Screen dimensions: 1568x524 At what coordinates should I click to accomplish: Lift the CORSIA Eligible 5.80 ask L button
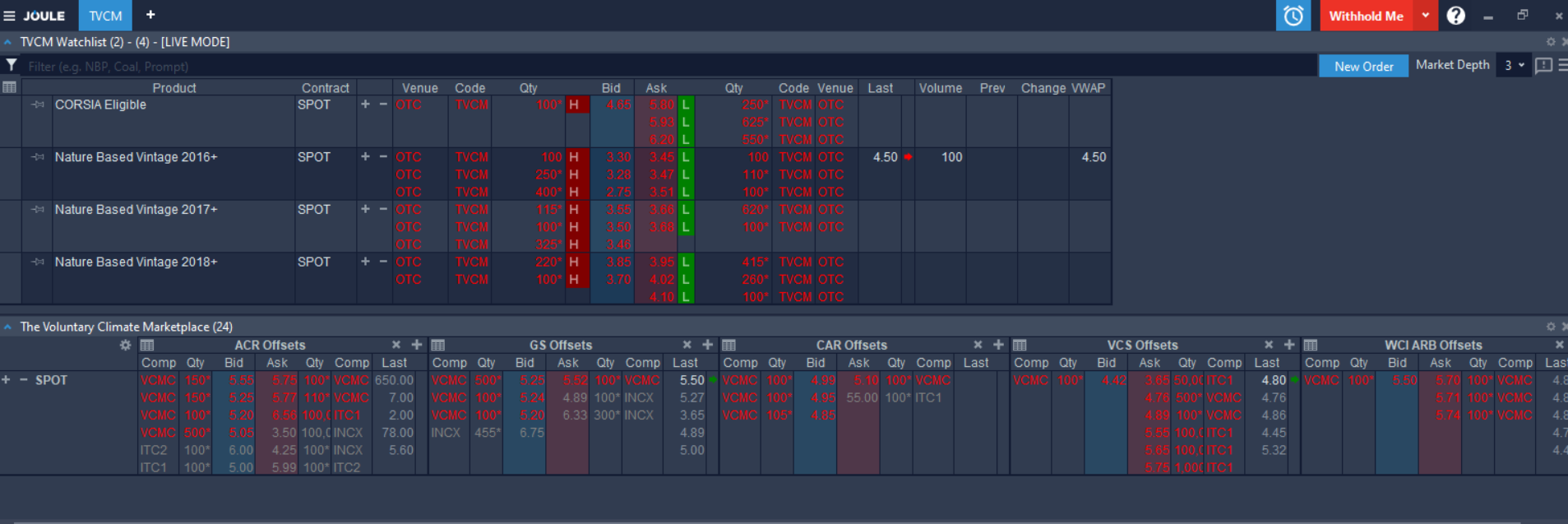(x=686, y=104)
